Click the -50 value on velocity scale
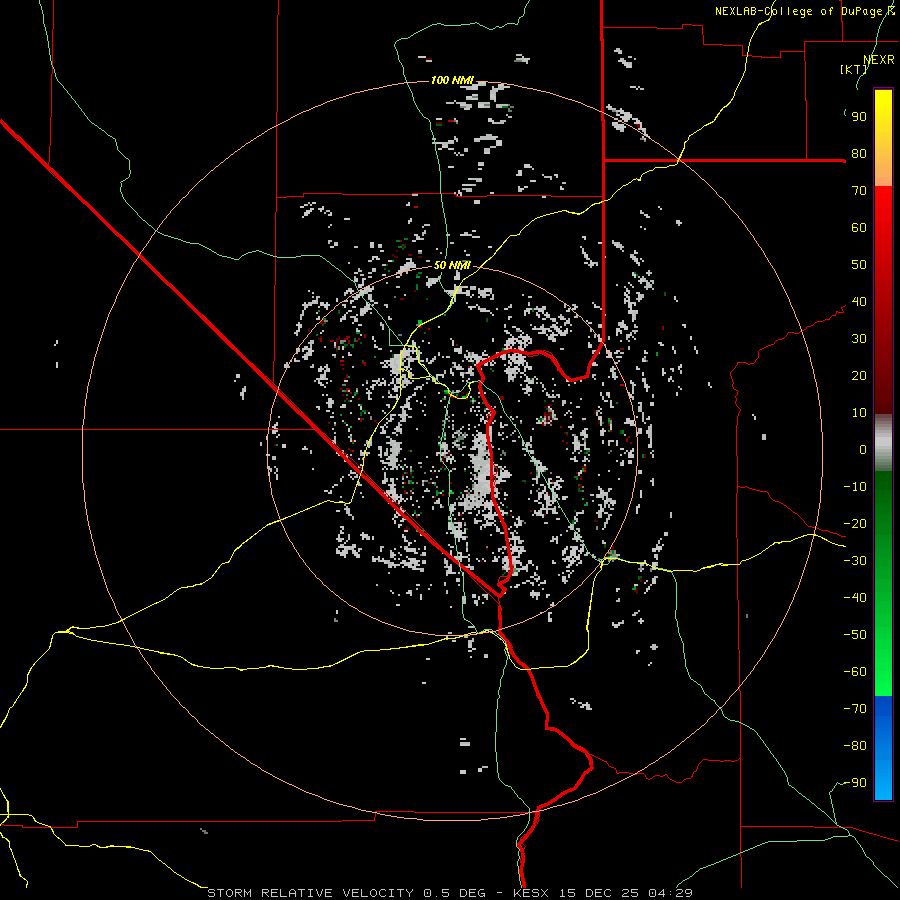The height and width of the screenshot is (900, 900). 855,635
